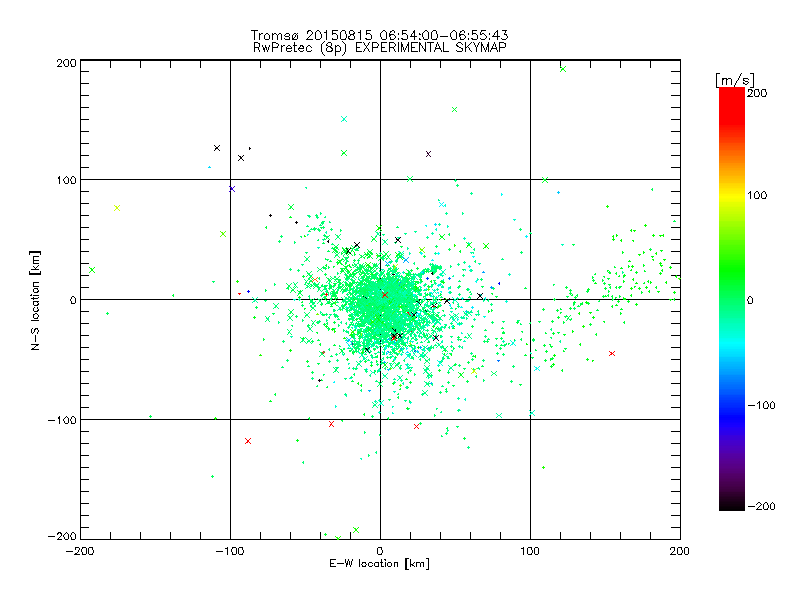
Task: Click the 200 tick label on N-S axis
Action: [66, 63]
